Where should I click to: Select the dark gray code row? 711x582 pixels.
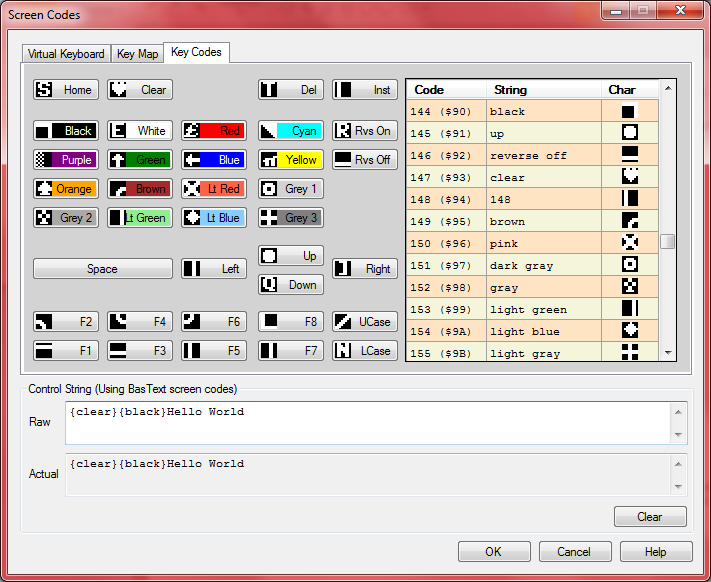[532, 265]
